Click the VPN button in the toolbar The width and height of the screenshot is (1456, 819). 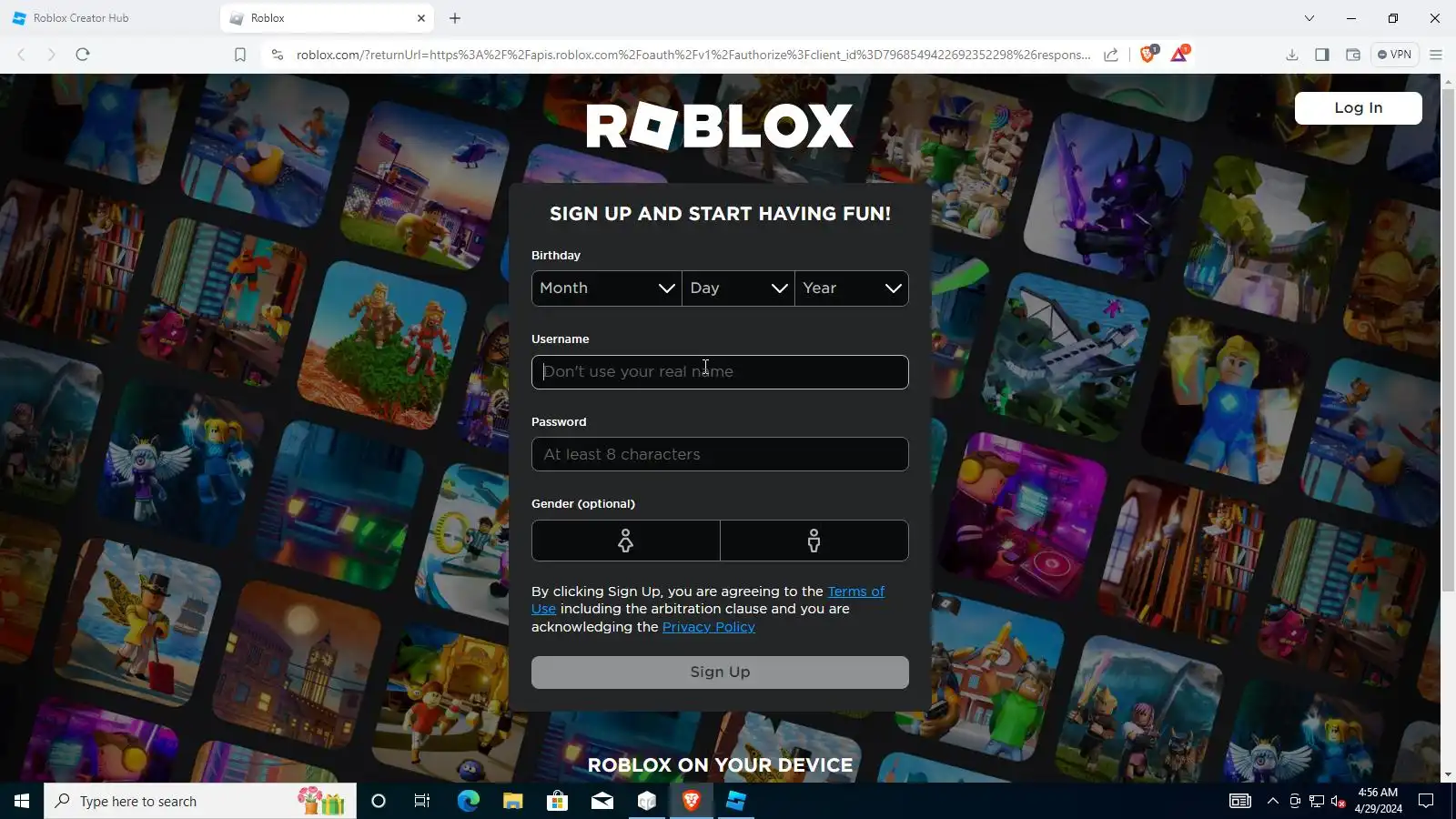coord(1394,55)
